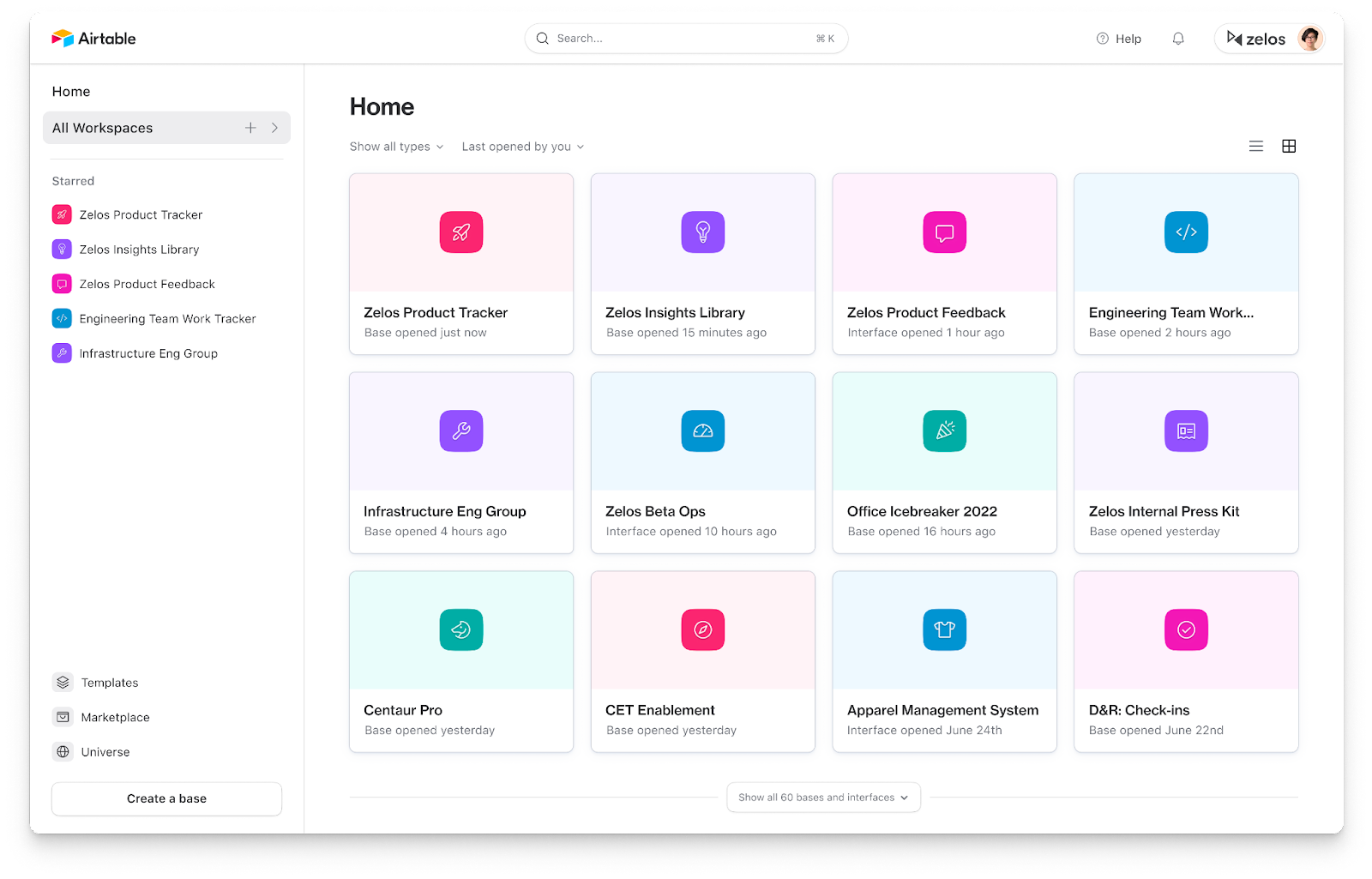Click the Office Icebreaker 2022 party popper icon
This screenshot has height=879, width=1372.
[x=944, y=430]
